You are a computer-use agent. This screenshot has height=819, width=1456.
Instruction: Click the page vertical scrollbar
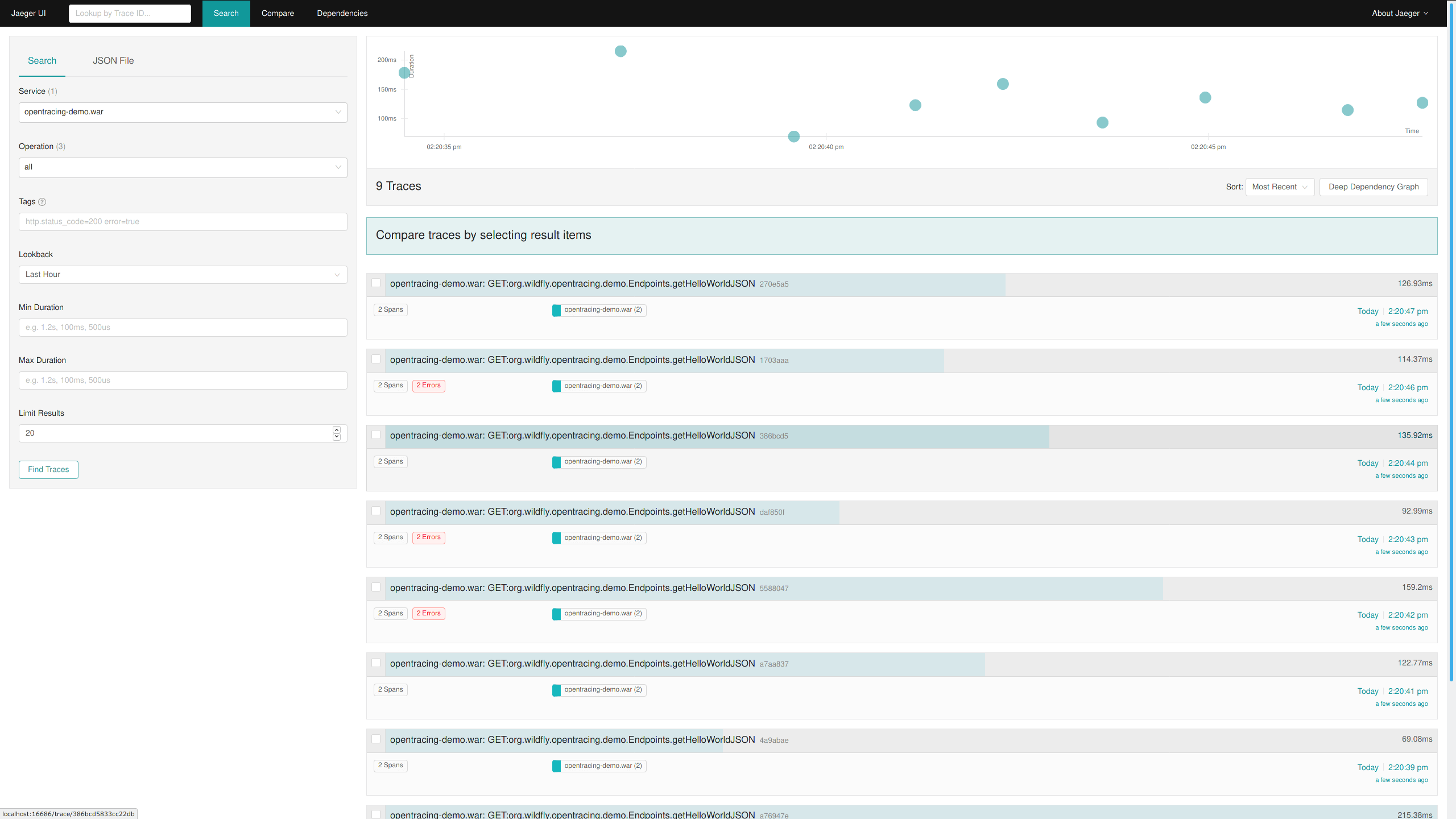pos(1451,341)
